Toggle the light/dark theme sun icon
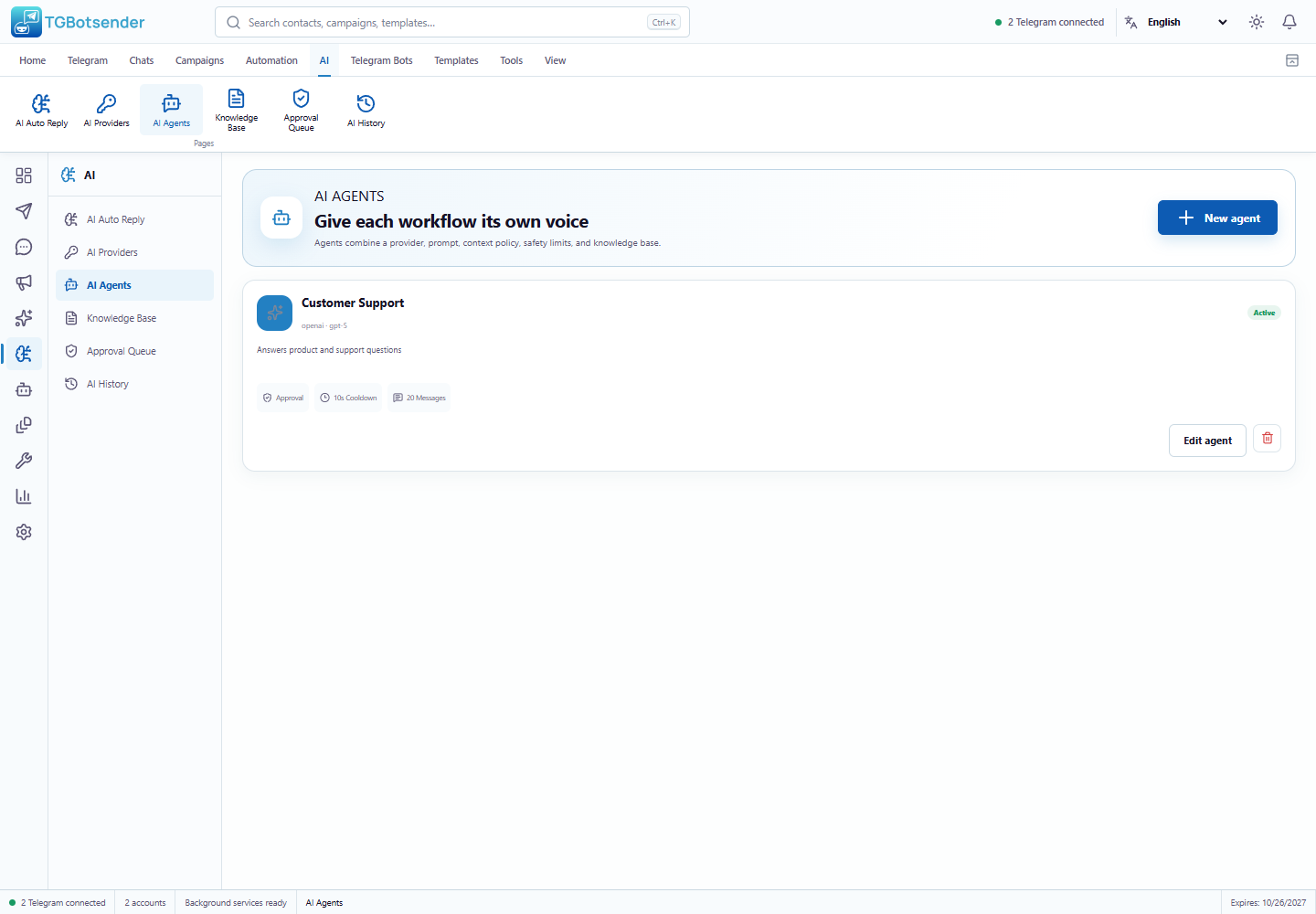The image size is (1316, 914). pos(1257,22)
